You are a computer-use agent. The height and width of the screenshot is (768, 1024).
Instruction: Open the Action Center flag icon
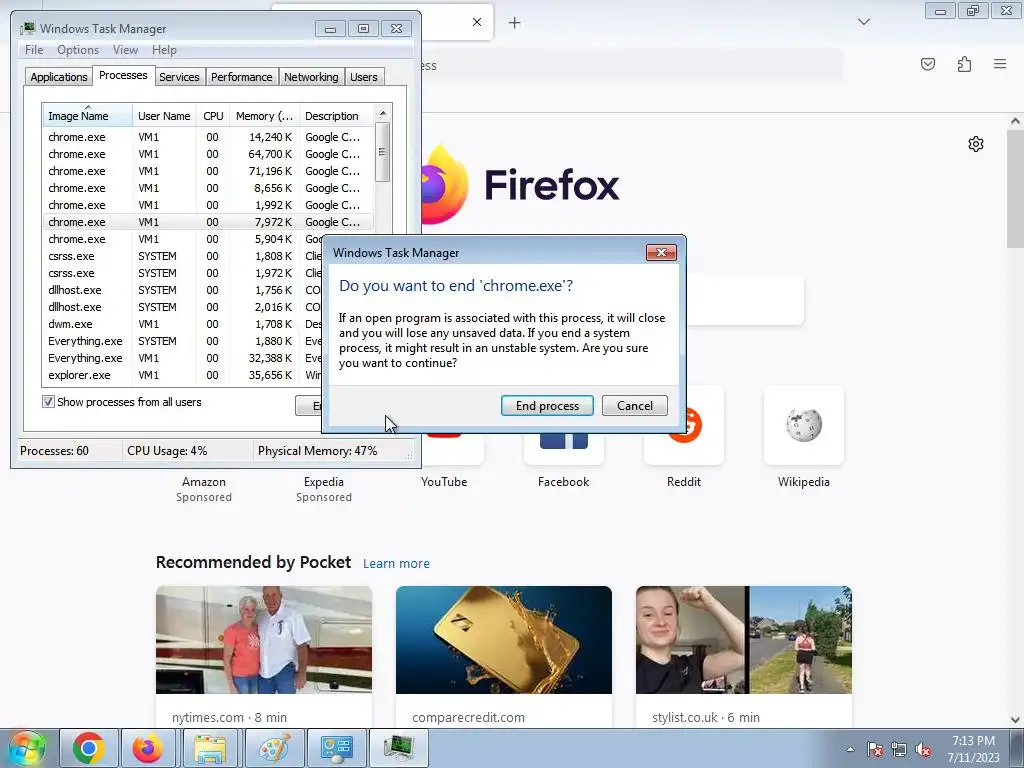pyautogui.click(x=875, y=750)
